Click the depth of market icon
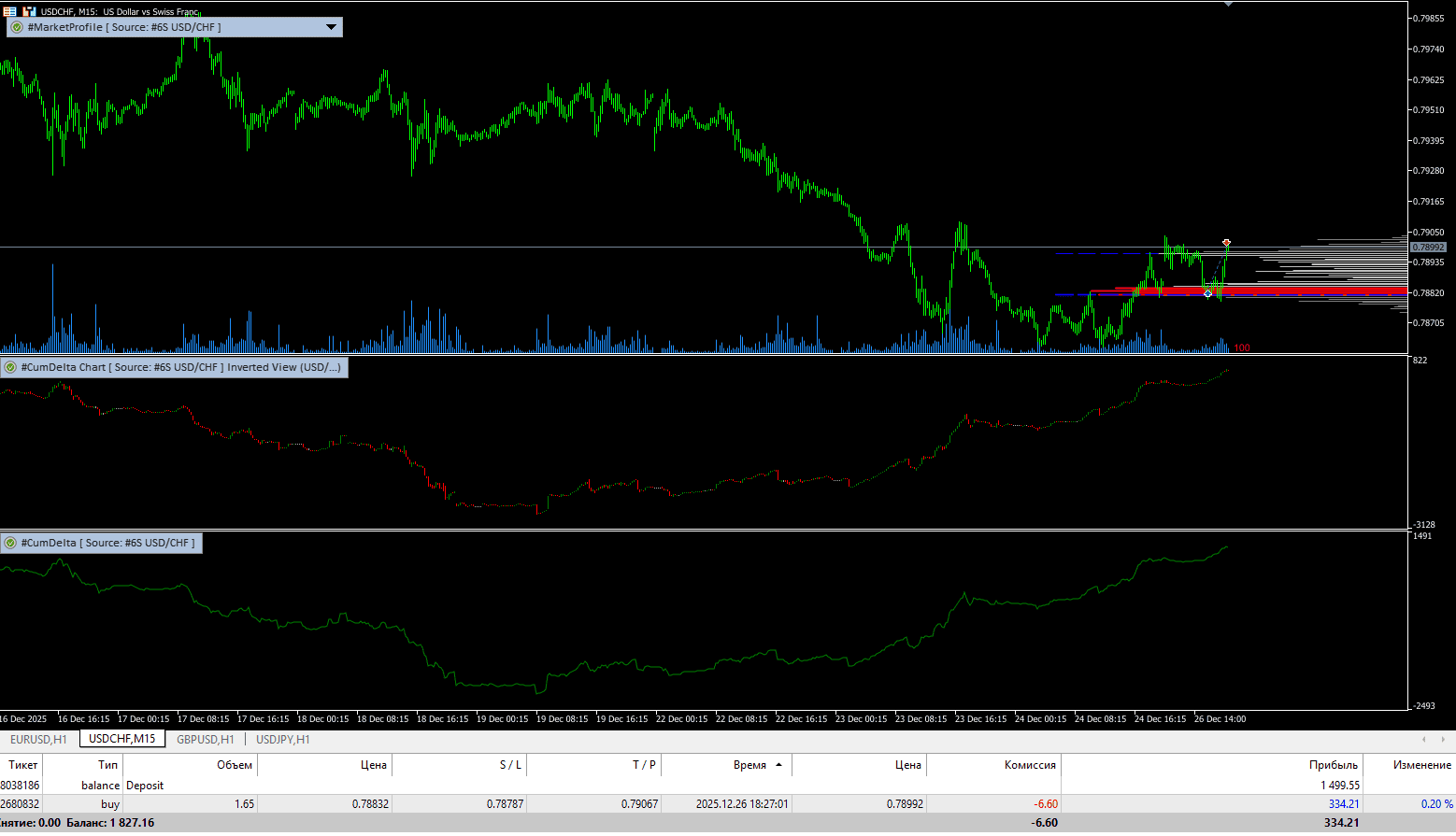1456x836 pixels. (29, 11)
